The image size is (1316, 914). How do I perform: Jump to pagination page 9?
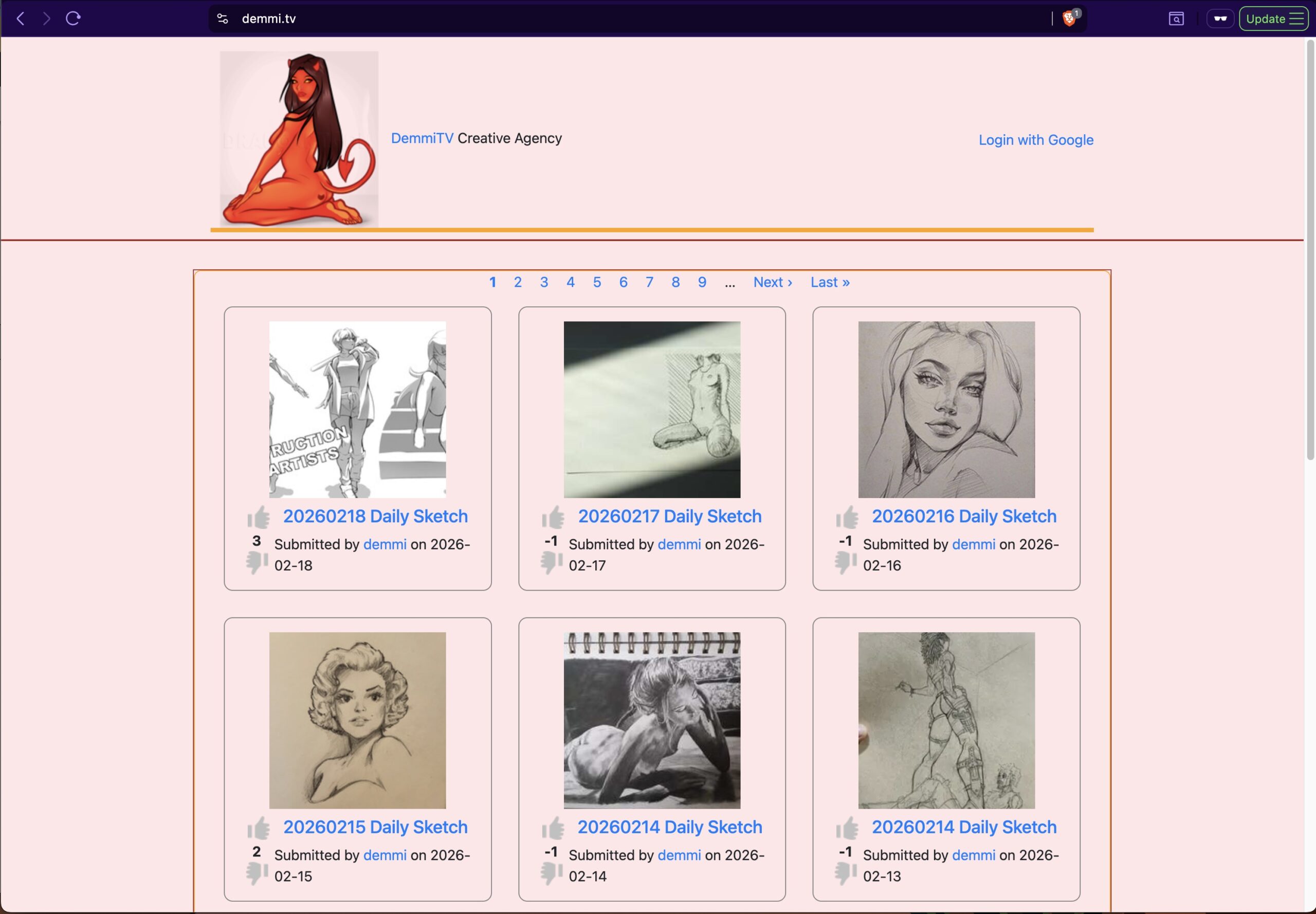tap(702, 282)
